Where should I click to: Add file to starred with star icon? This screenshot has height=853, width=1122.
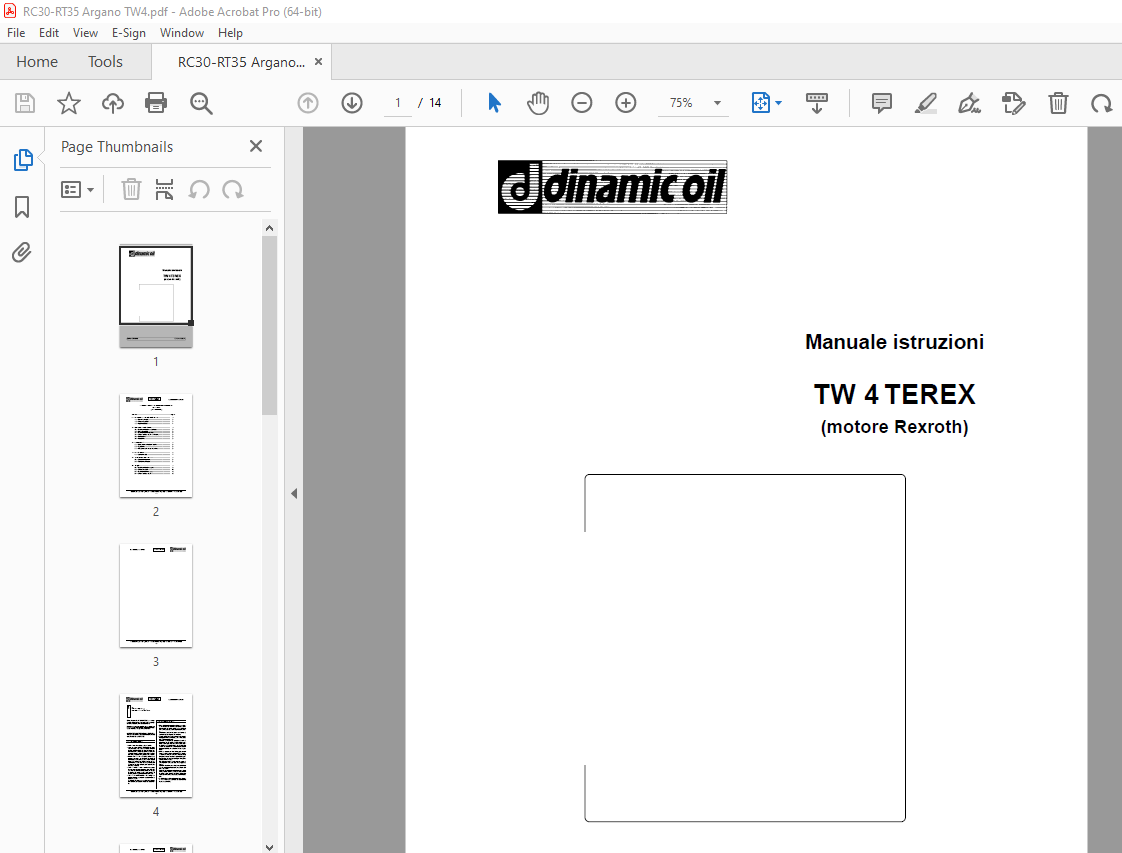click(x=69, y=103)
